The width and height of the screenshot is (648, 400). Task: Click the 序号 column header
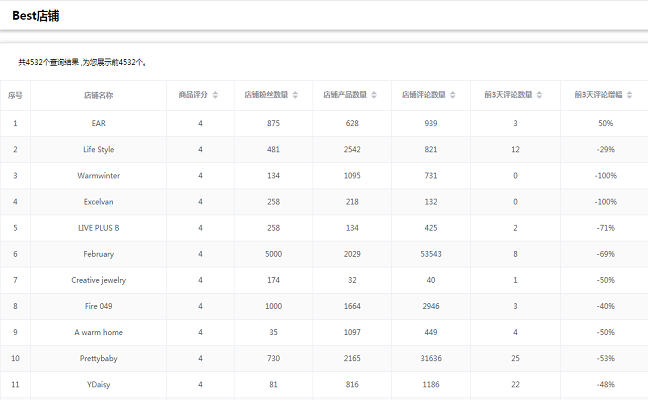pos(15,95)
